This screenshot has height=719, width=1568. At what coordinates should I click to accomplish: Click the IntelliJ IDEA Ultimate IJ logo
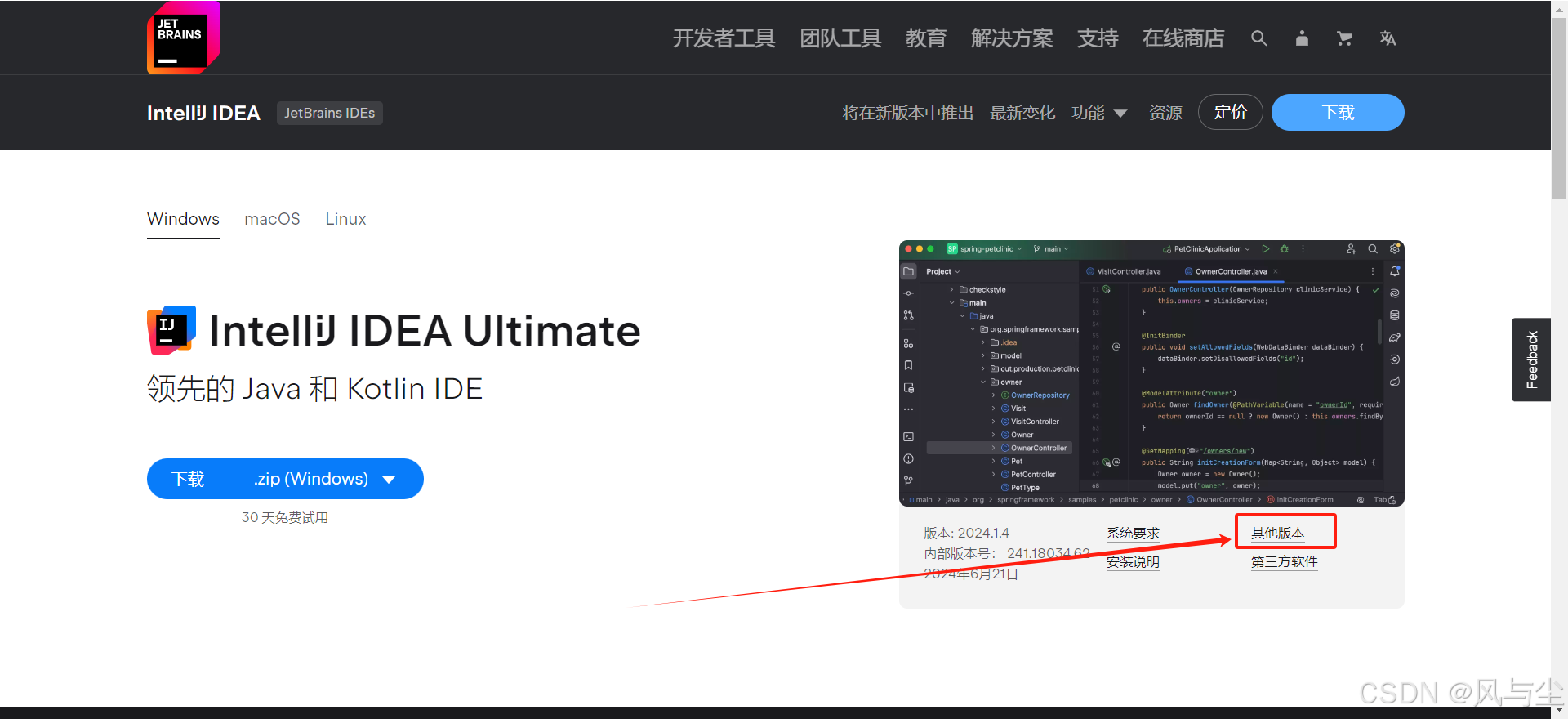[171, 330]
